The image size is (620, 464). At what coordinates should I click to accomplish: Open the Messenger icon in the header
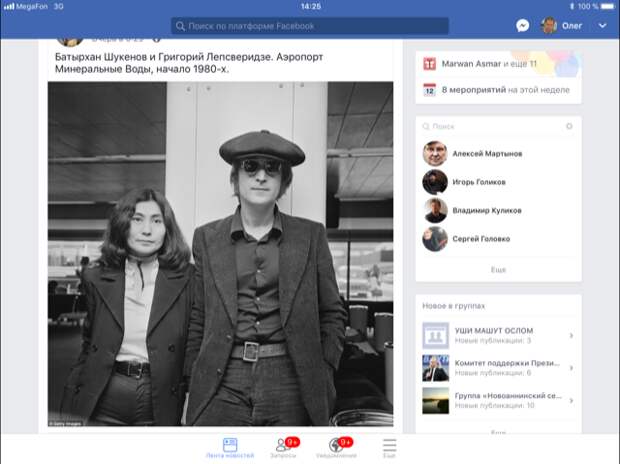(522, 26)
